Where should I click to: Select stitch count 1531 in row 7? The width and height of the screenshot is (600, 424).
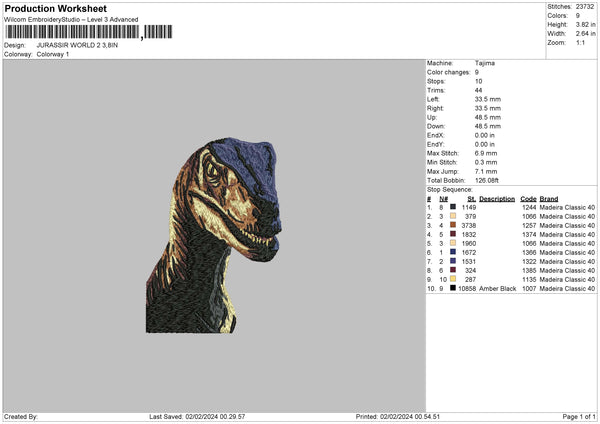coord(469,261)
